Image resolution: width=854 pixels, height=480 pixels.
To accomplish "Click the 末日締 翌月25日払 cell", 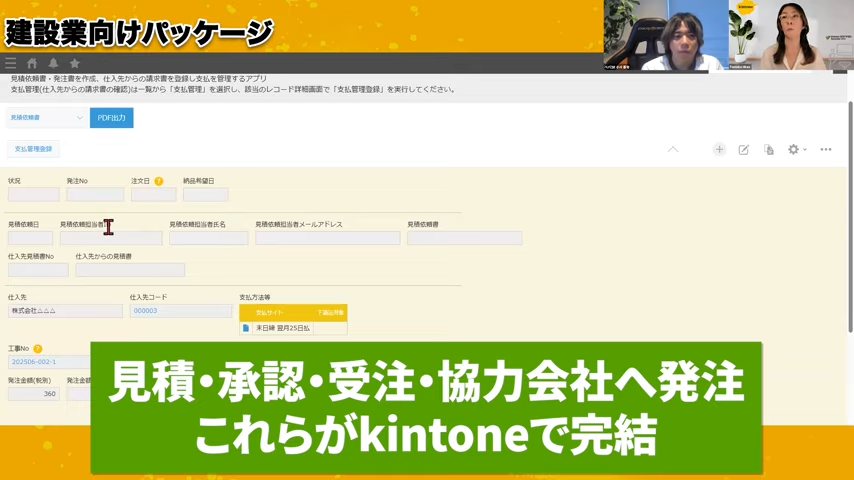I will [x=283, y=328].
